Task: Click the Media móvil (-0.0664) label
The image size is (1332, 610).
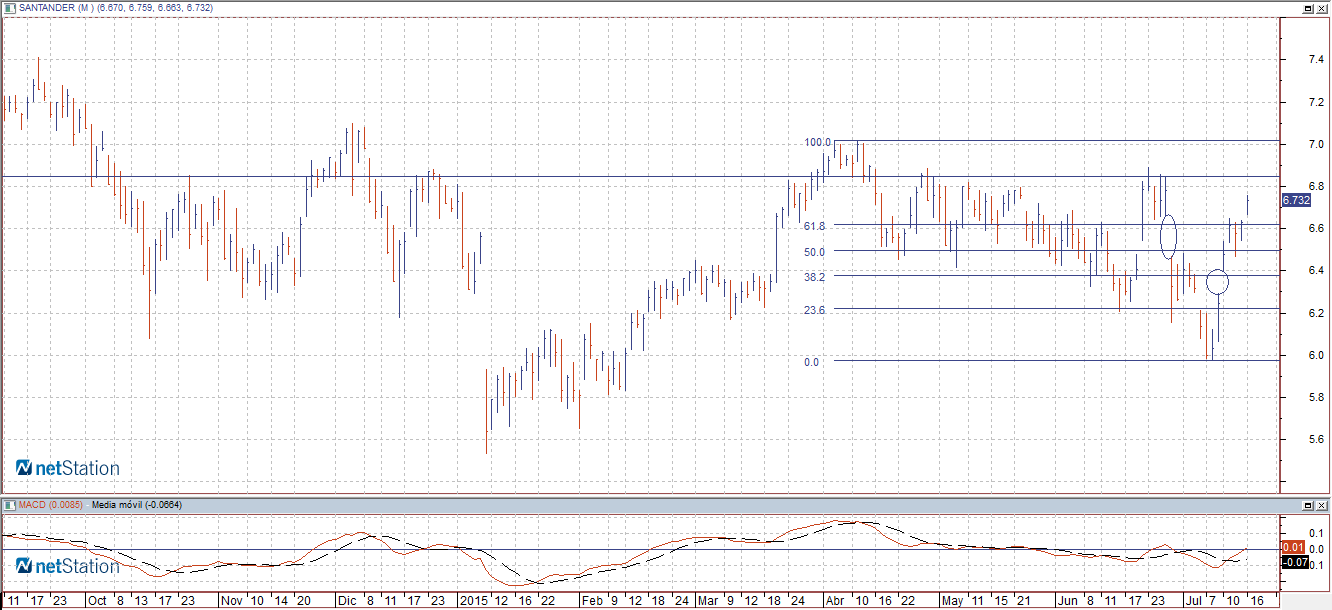Action: click(x=136, y=506)
